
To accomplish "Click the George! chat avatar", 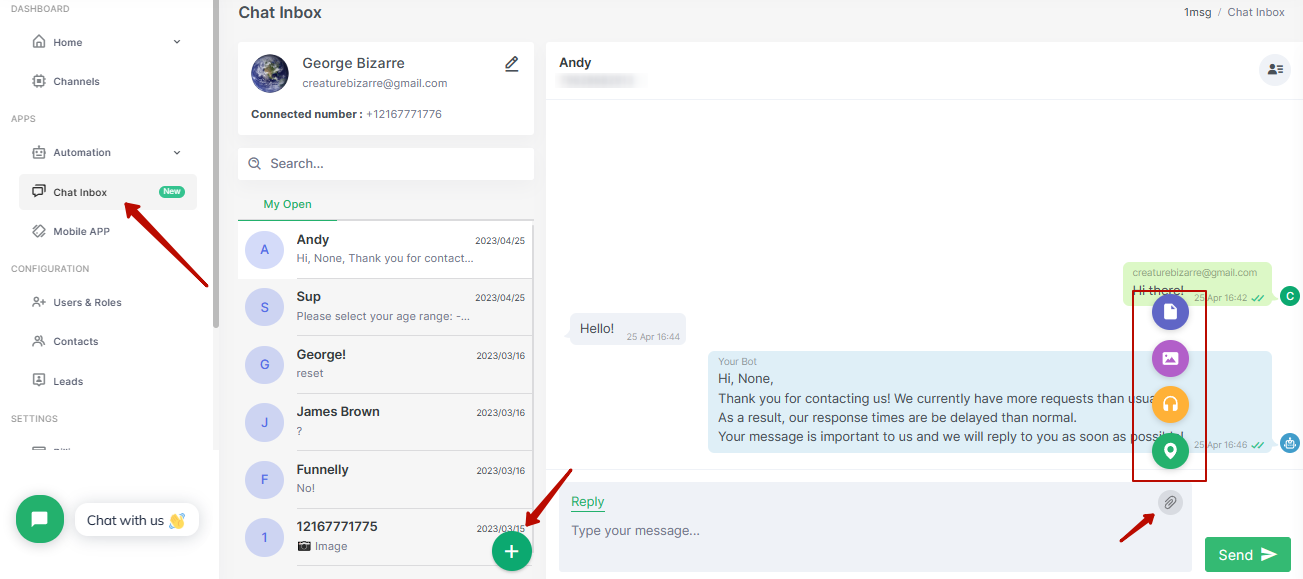I will point(264,365).
